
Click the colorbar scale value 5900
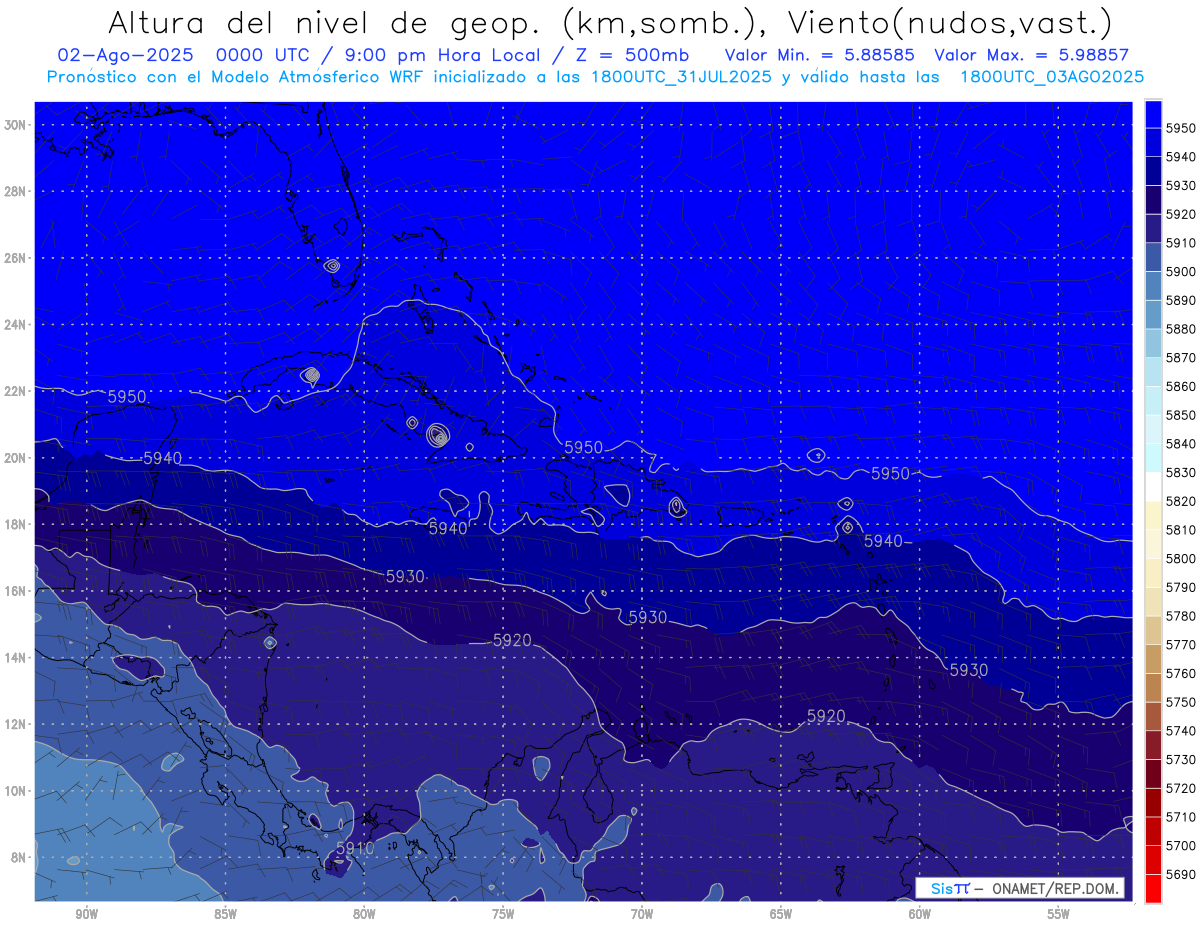[1181, 271]
